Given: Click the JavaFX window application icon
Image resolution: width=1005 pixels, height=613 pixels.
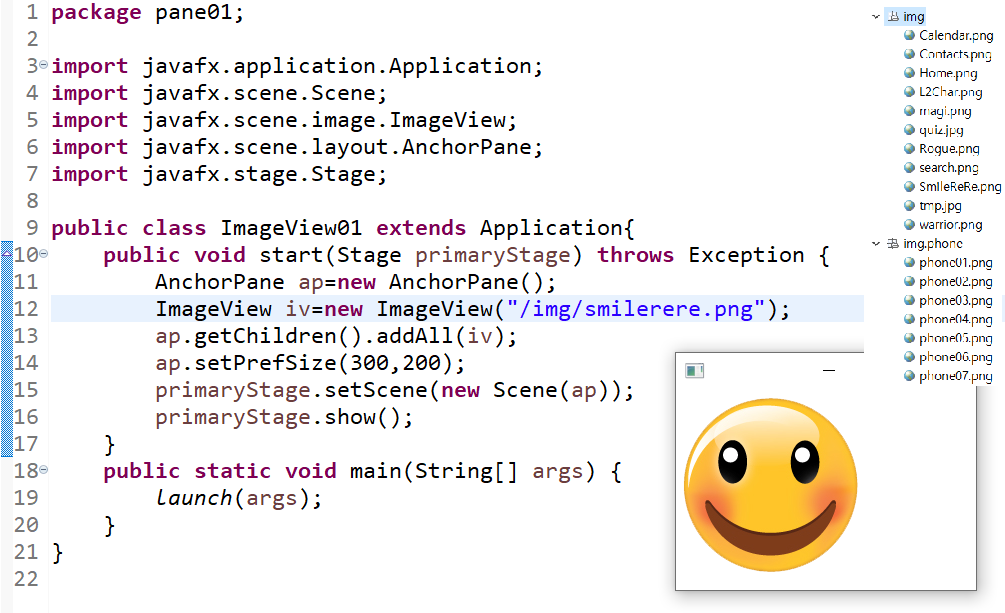Looking at the screenshot, I should point(694,371).
